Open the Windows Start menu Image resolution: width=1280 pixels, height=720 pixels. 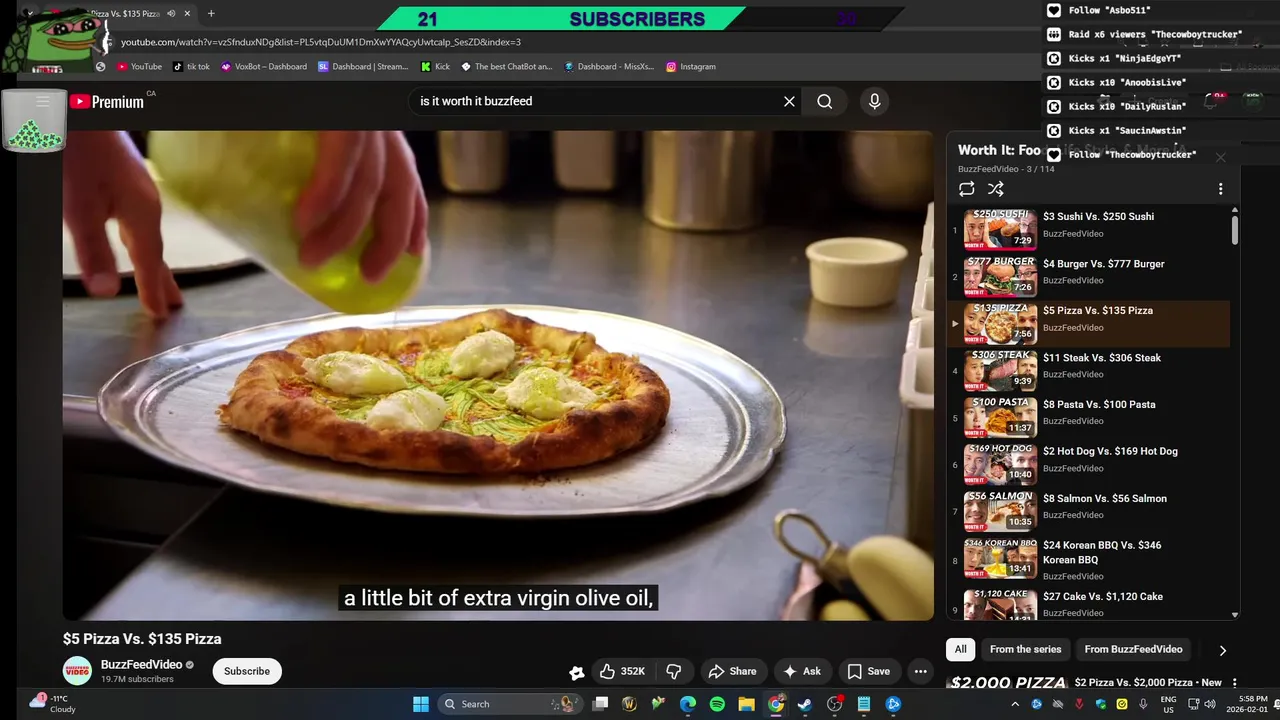click(x=421, y=704)
